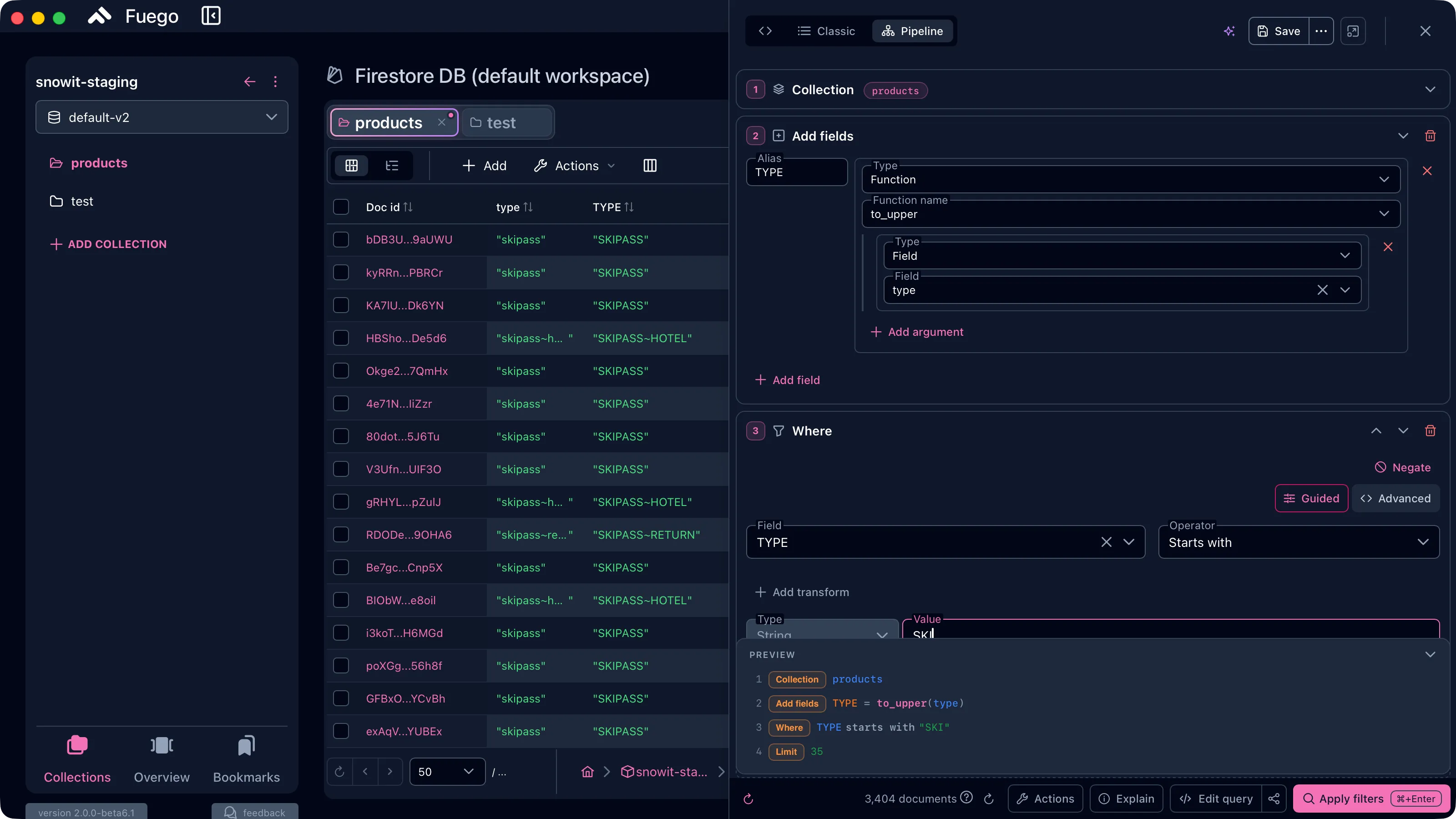The height and width of the screenshot is (819, 1456).
Task: Switch to the Classic query tab
Action: coord(826,31)
